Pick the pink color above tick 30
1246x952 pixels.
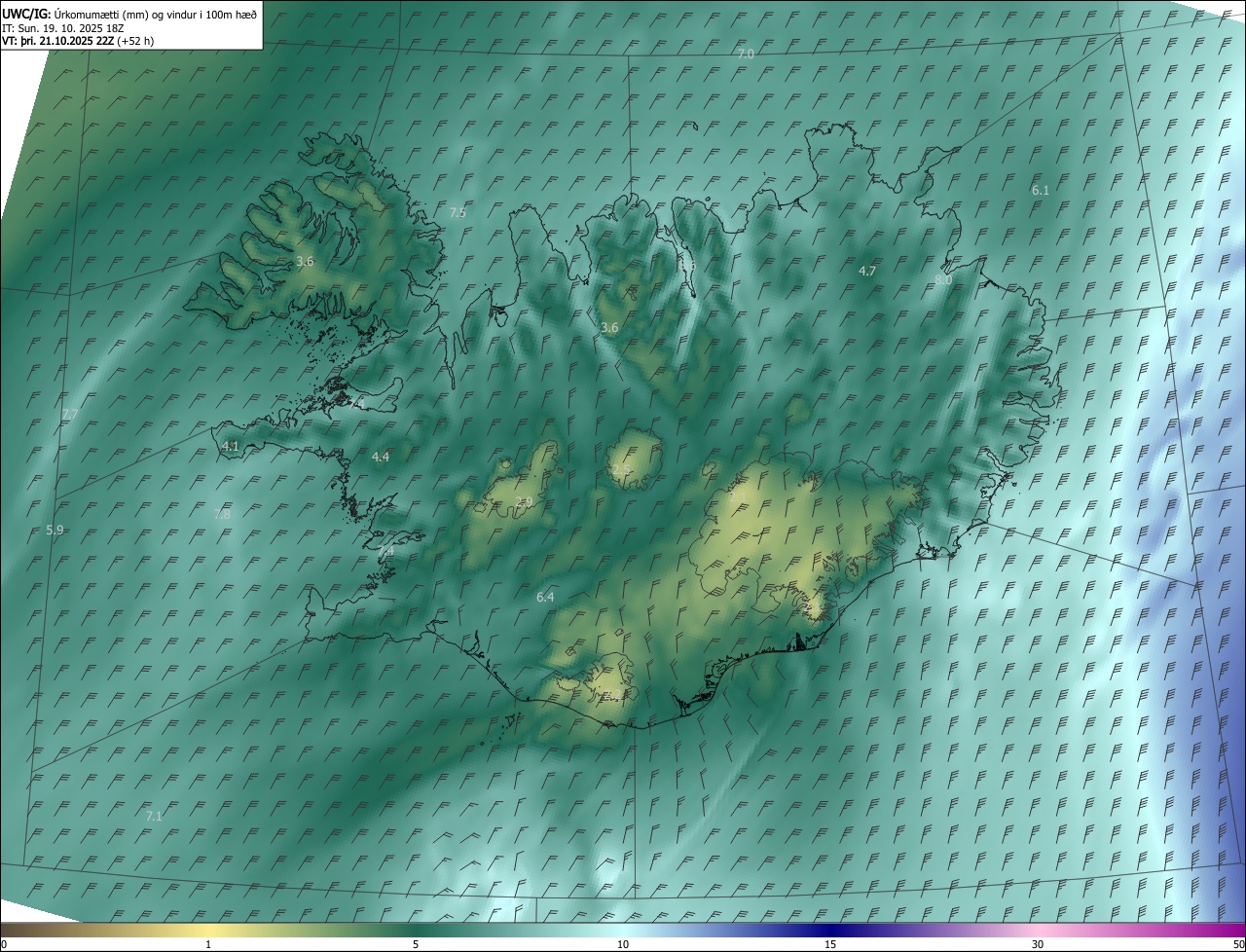tap(1038, 930)
